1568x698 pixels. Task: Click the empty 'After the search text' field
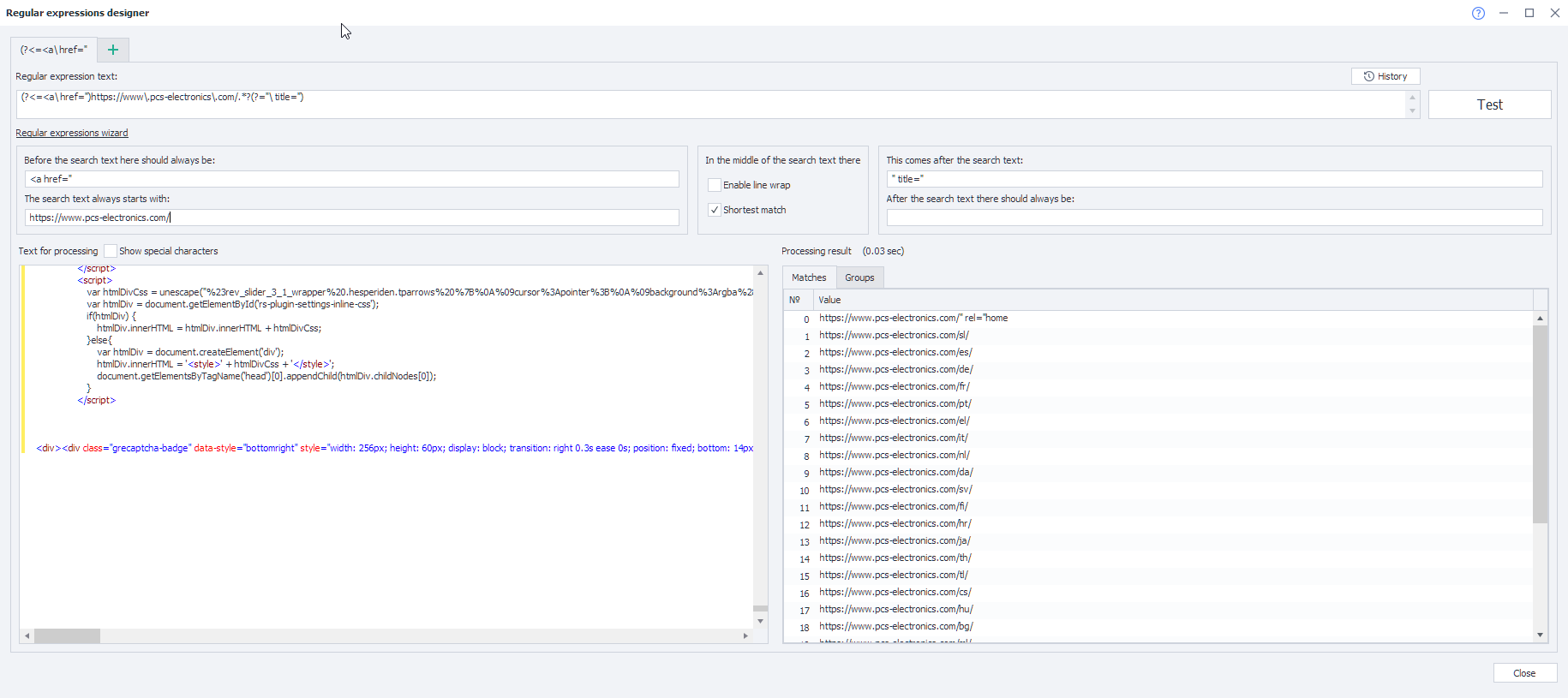(x=1214, y=218)
